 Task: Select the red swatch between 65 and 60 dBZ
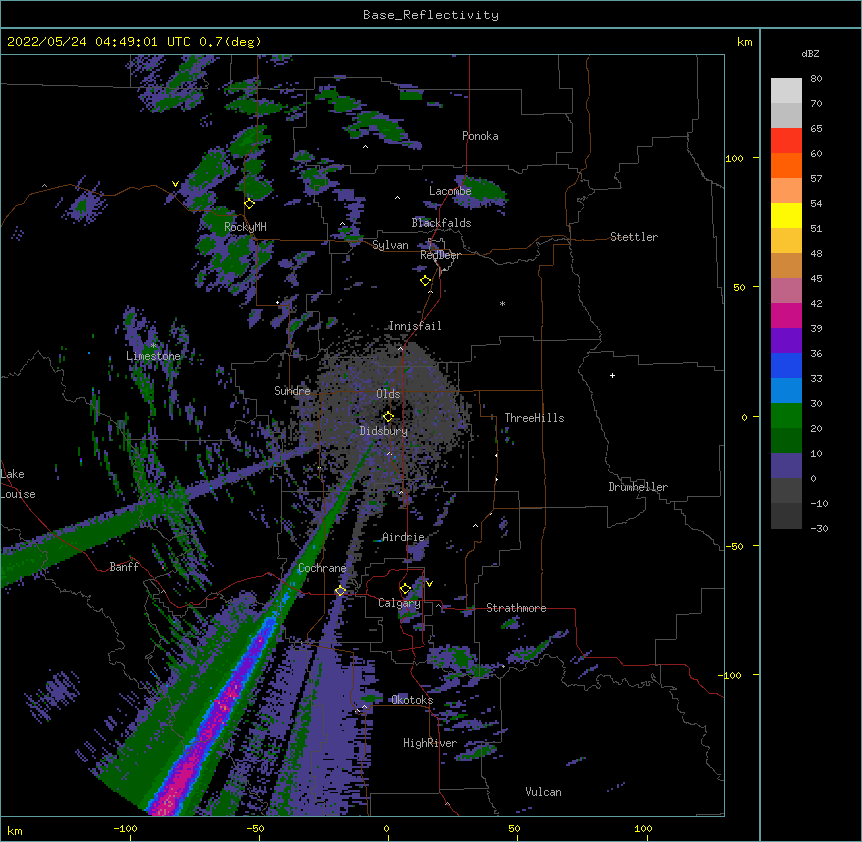click(786, 141)
